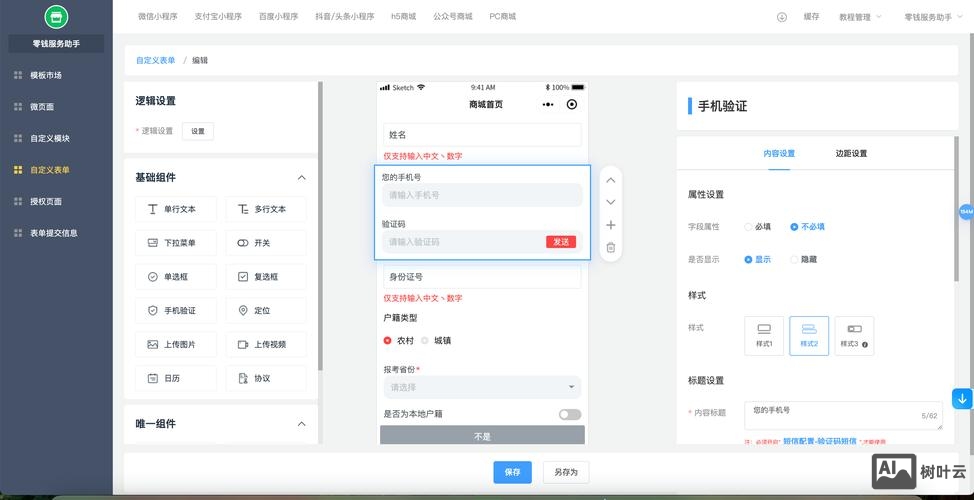The image size is (974, 500).
Task: Add the 日历 component
Action: click(176, 378)
